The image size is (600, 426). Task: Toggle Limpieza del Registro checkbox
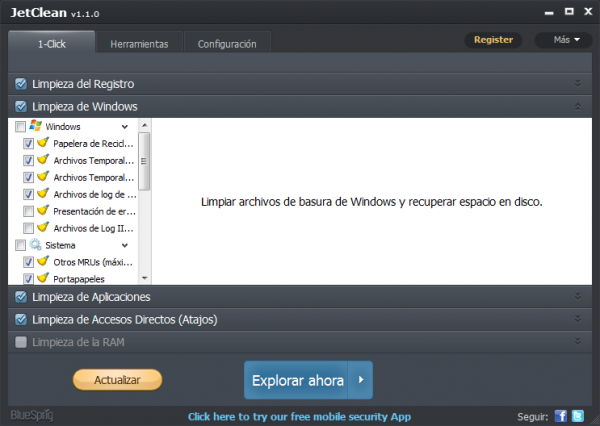(21, 84)
